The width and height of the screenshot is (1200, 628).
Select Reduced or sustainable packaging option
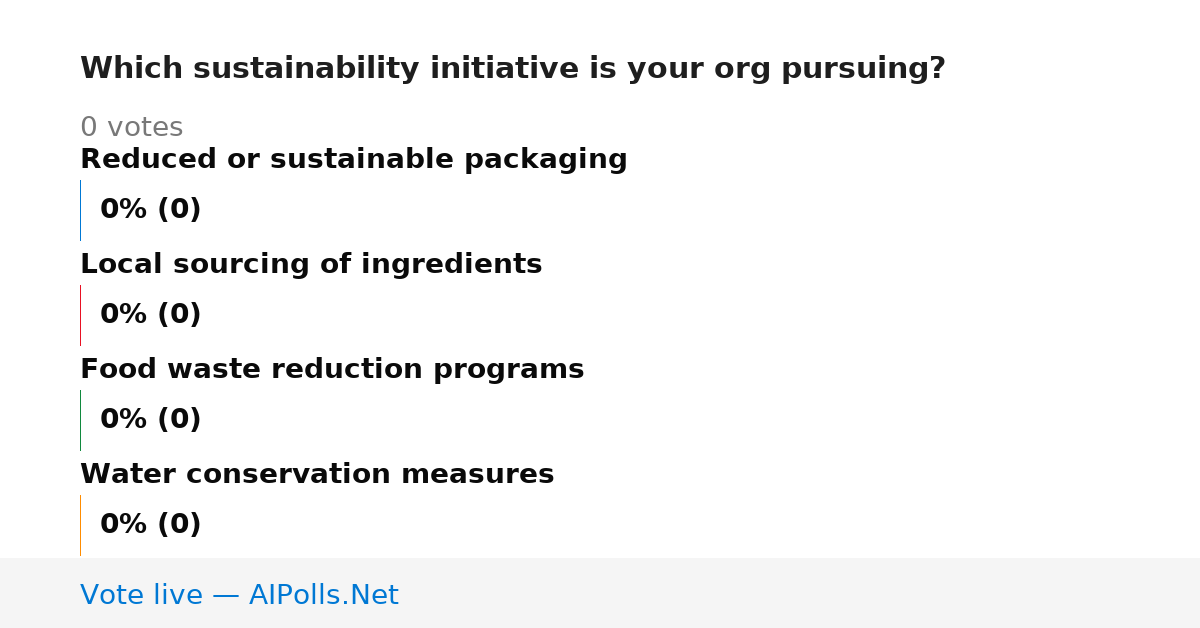[353, 160]
